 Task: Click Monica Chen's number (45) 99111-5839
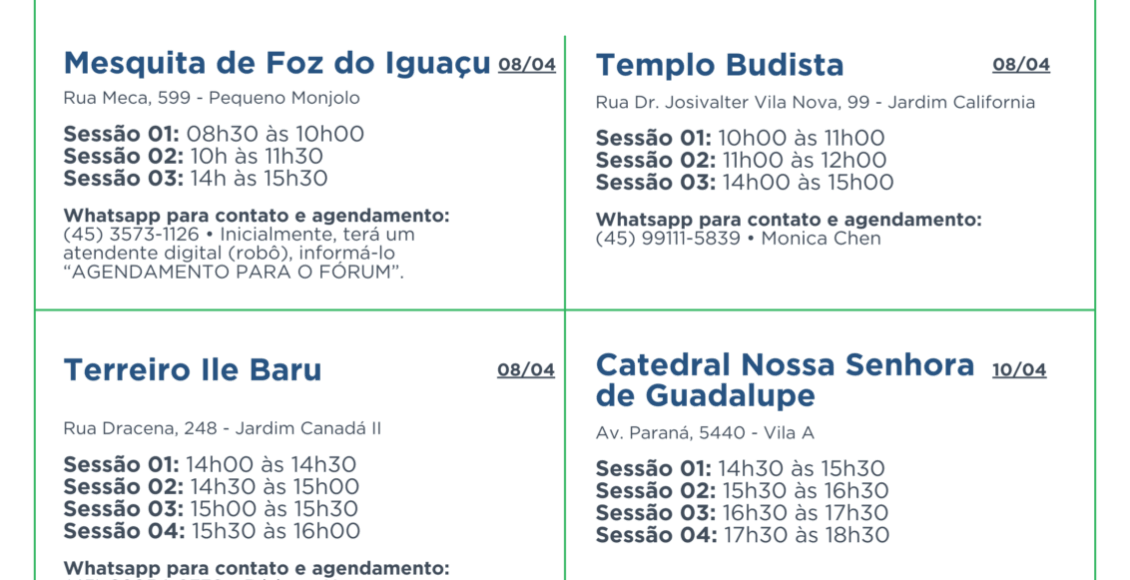point(668,238)
